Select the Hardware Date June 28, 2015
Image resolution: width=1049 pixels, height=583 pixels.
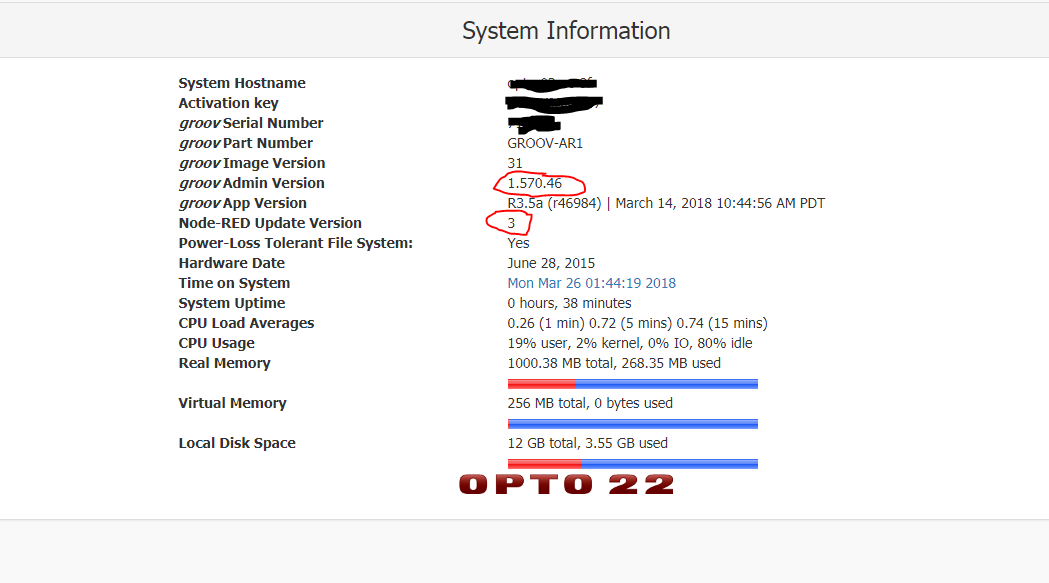[x=551, y=263]
